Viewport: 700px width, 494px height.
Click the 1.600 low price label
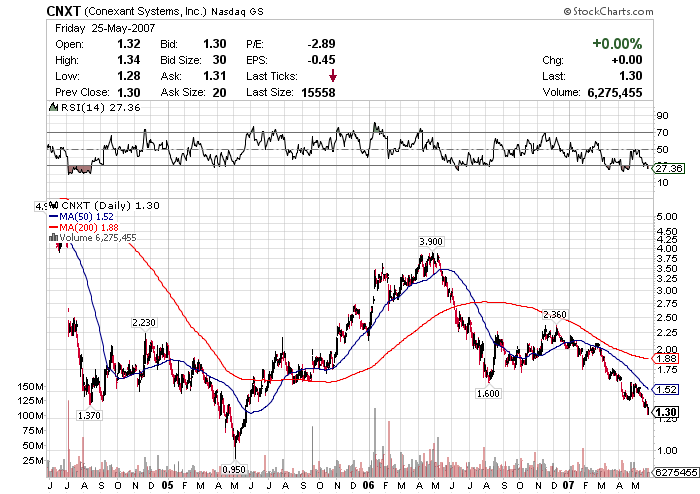click(488, 393)
